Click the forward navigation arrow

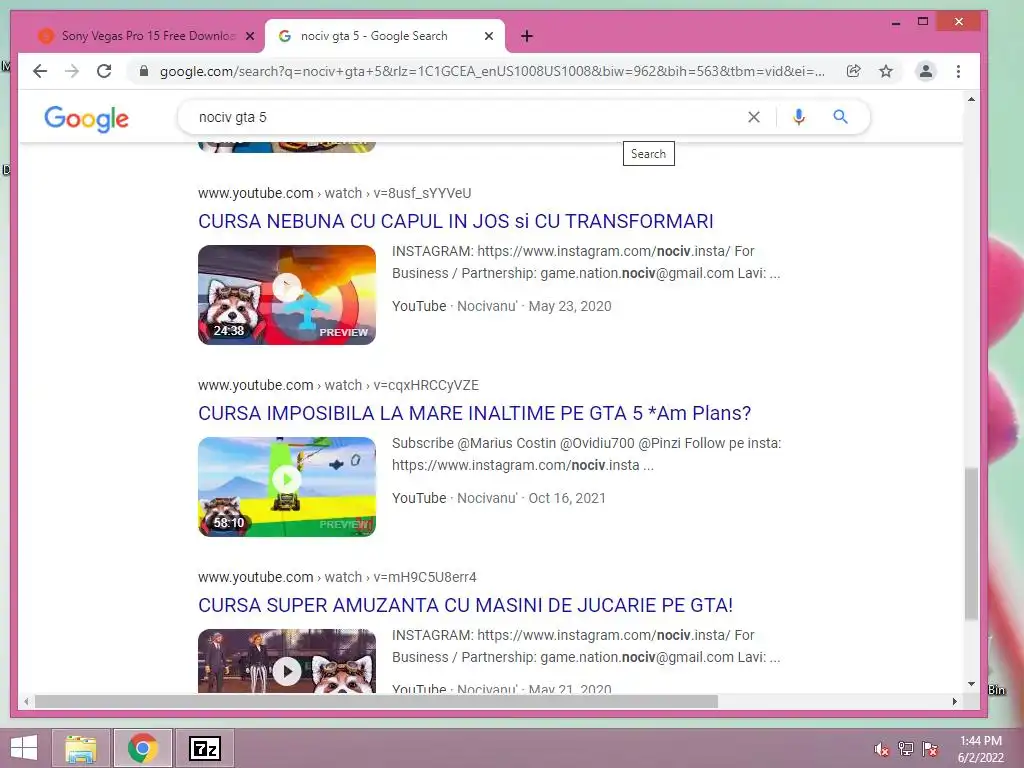(x=72, y=71)
